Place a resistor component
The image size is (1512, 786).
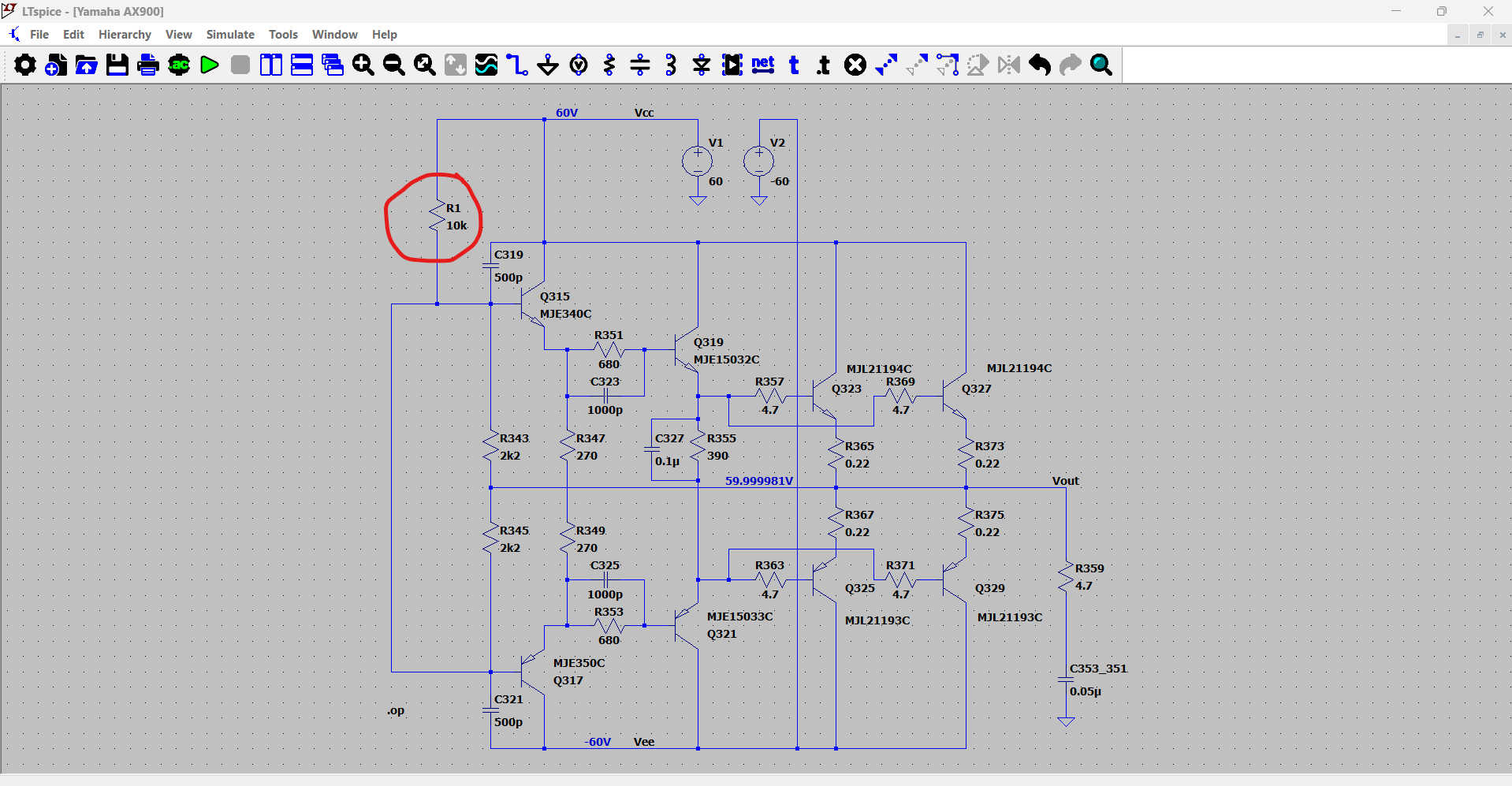point(609,65)
